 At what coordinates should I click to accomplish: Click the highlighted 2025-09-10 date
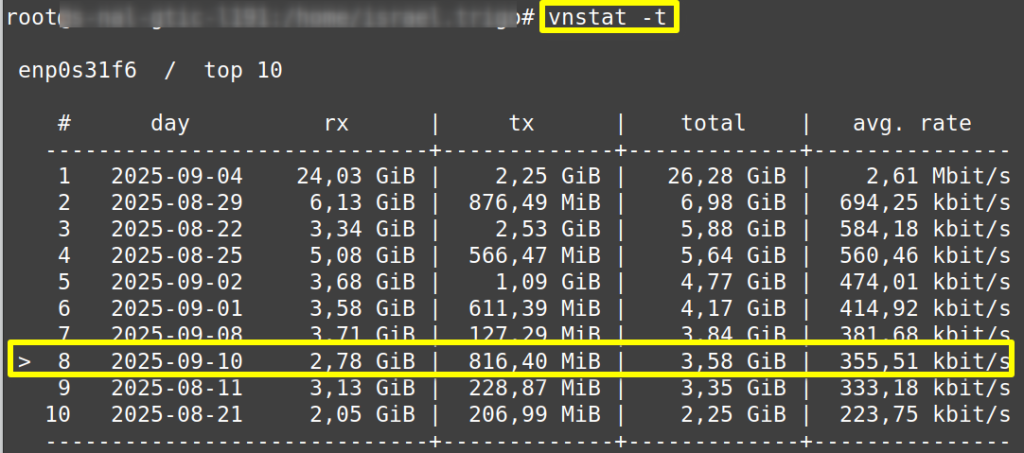(177, 359)
